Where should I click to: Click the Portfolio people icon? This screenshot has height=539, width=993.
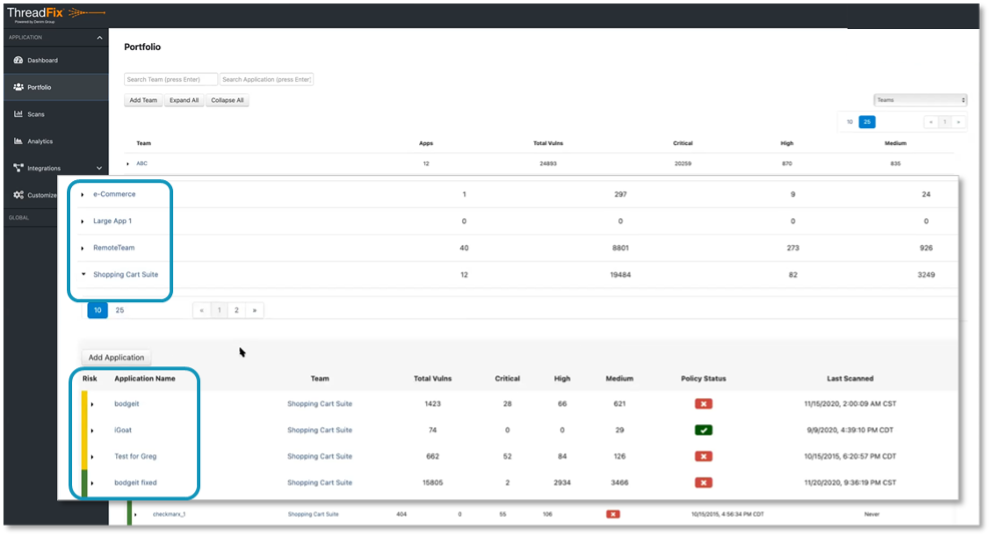tap(18, 87)
